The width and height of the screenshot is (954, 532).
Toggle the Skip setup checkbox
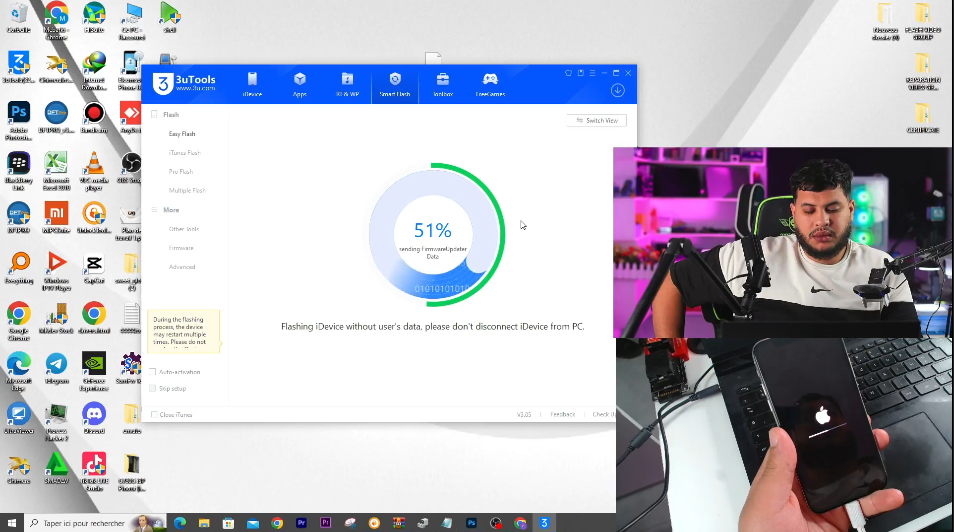pyautogui.click(x=153, y=388)
